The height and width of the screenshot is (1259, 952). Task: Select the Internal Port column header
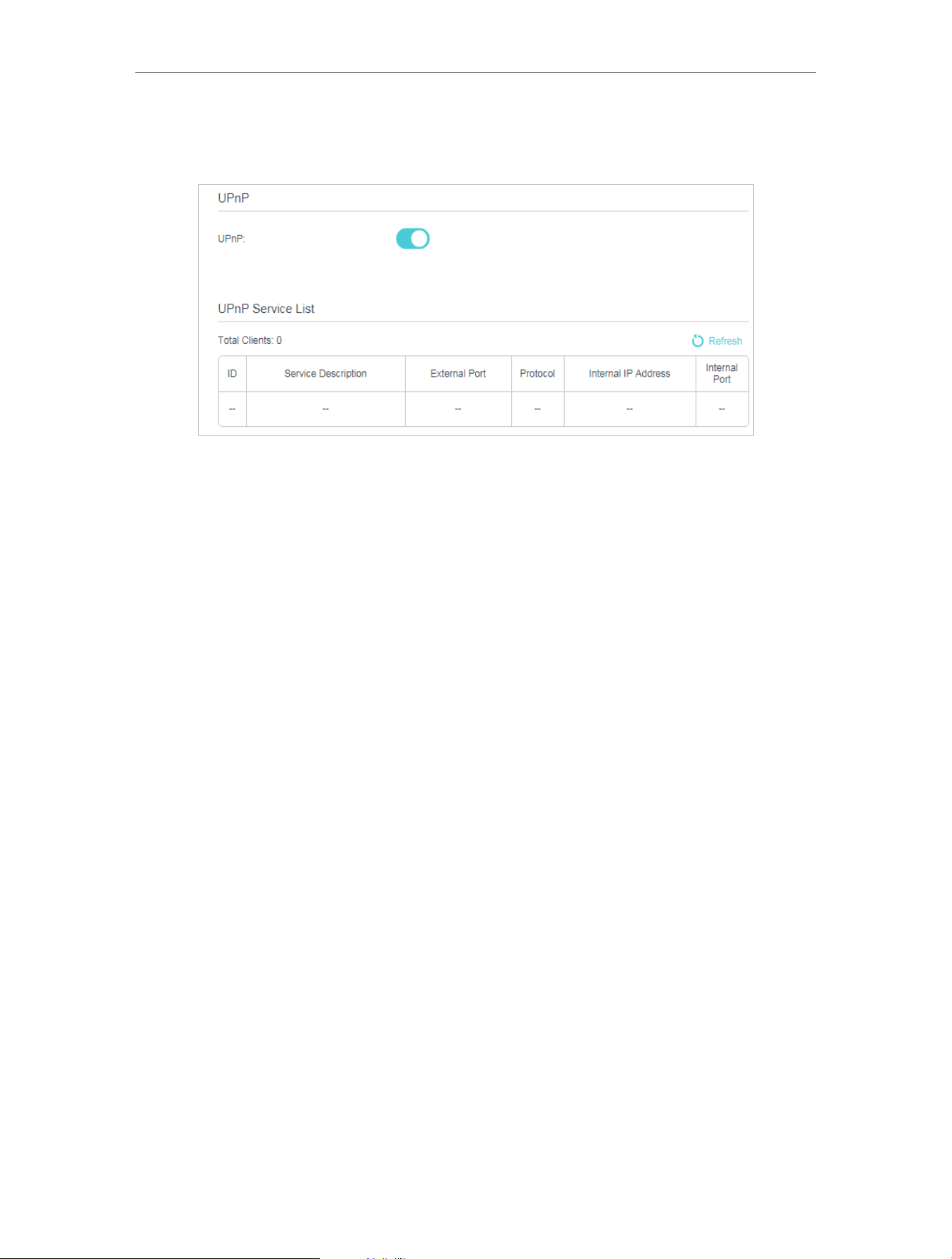pos(722,374)
